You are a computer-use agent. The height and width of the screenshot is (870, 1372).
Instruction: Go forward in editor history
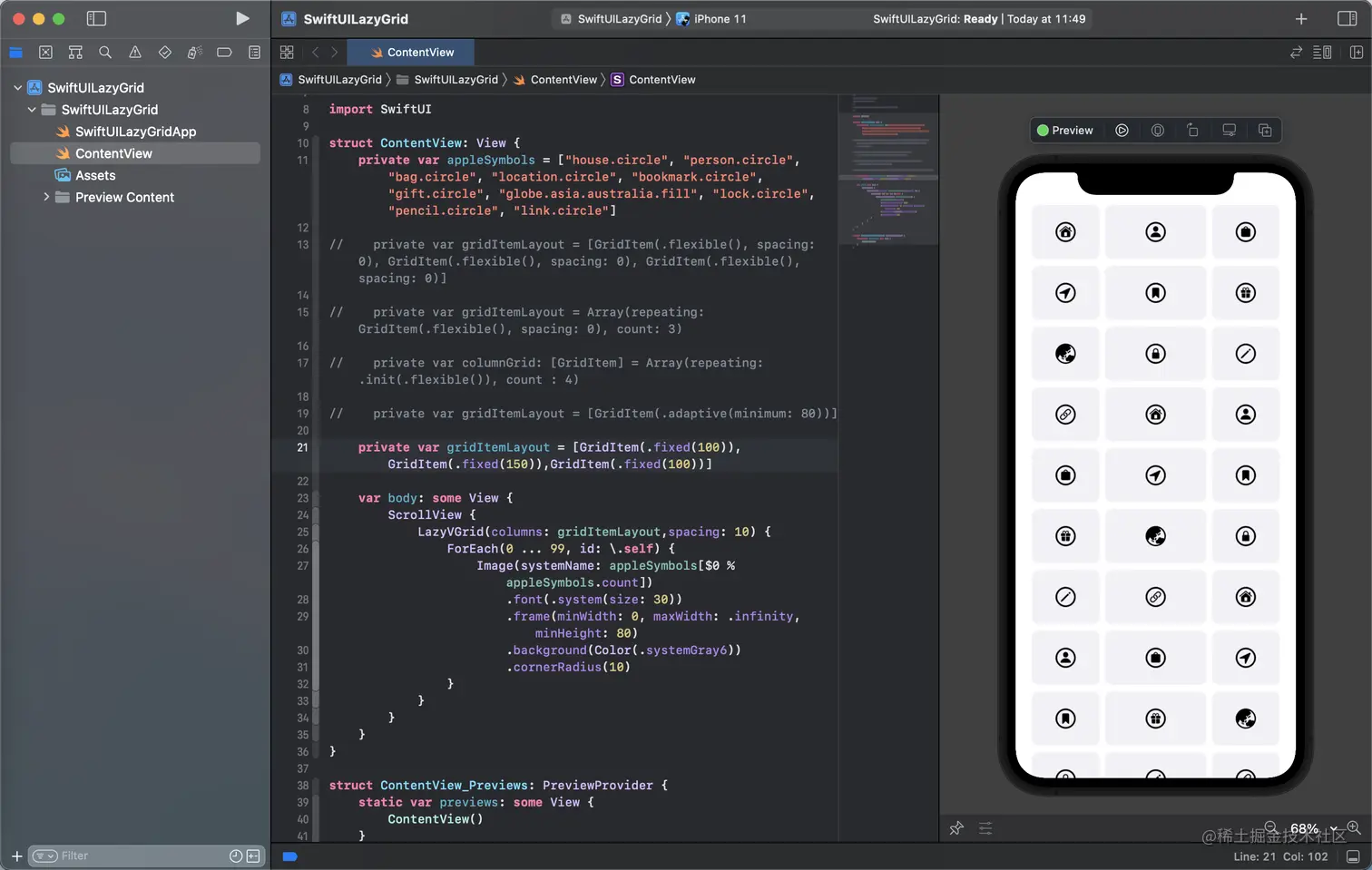coord(334,53)
